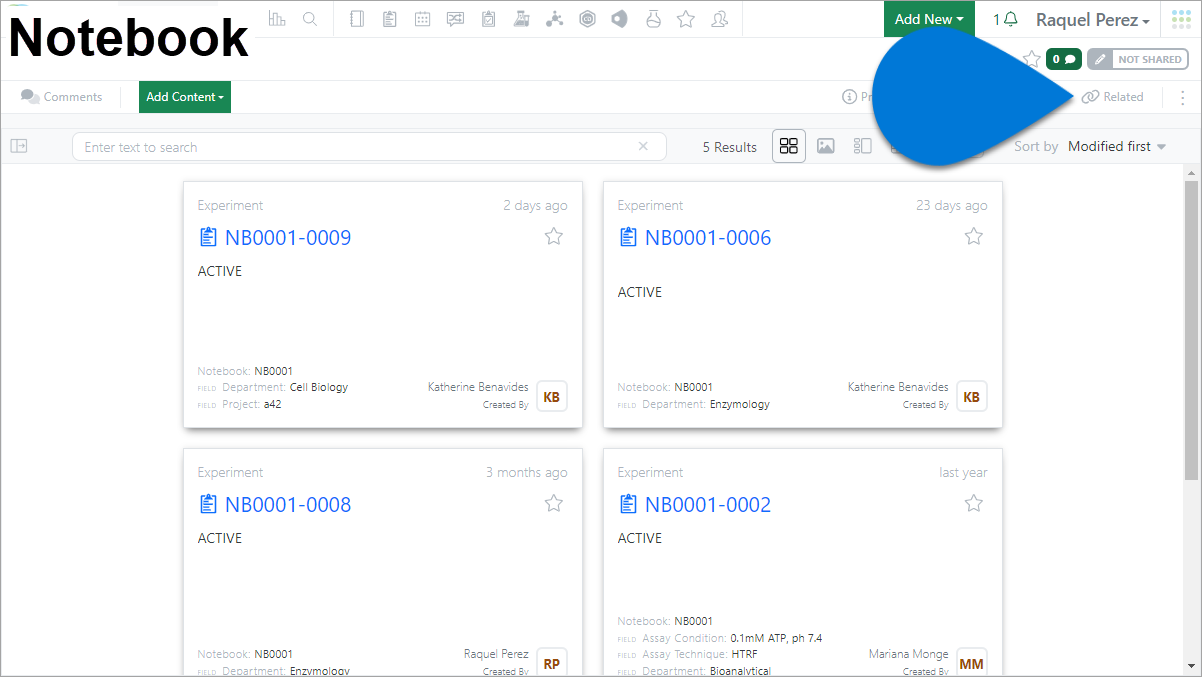Open the dashboard chart icon in top bar

pyautogui.click(x=277, y=19)
